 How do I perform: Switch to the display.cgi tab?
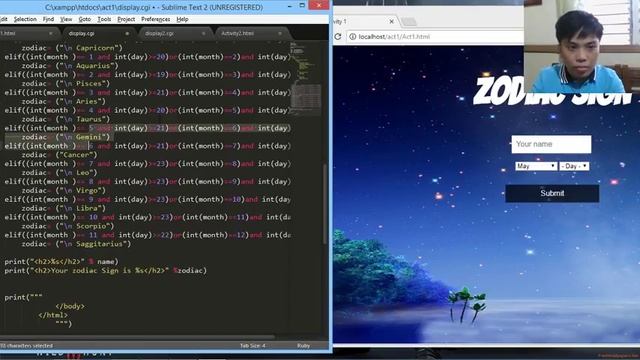pos(82,33)
